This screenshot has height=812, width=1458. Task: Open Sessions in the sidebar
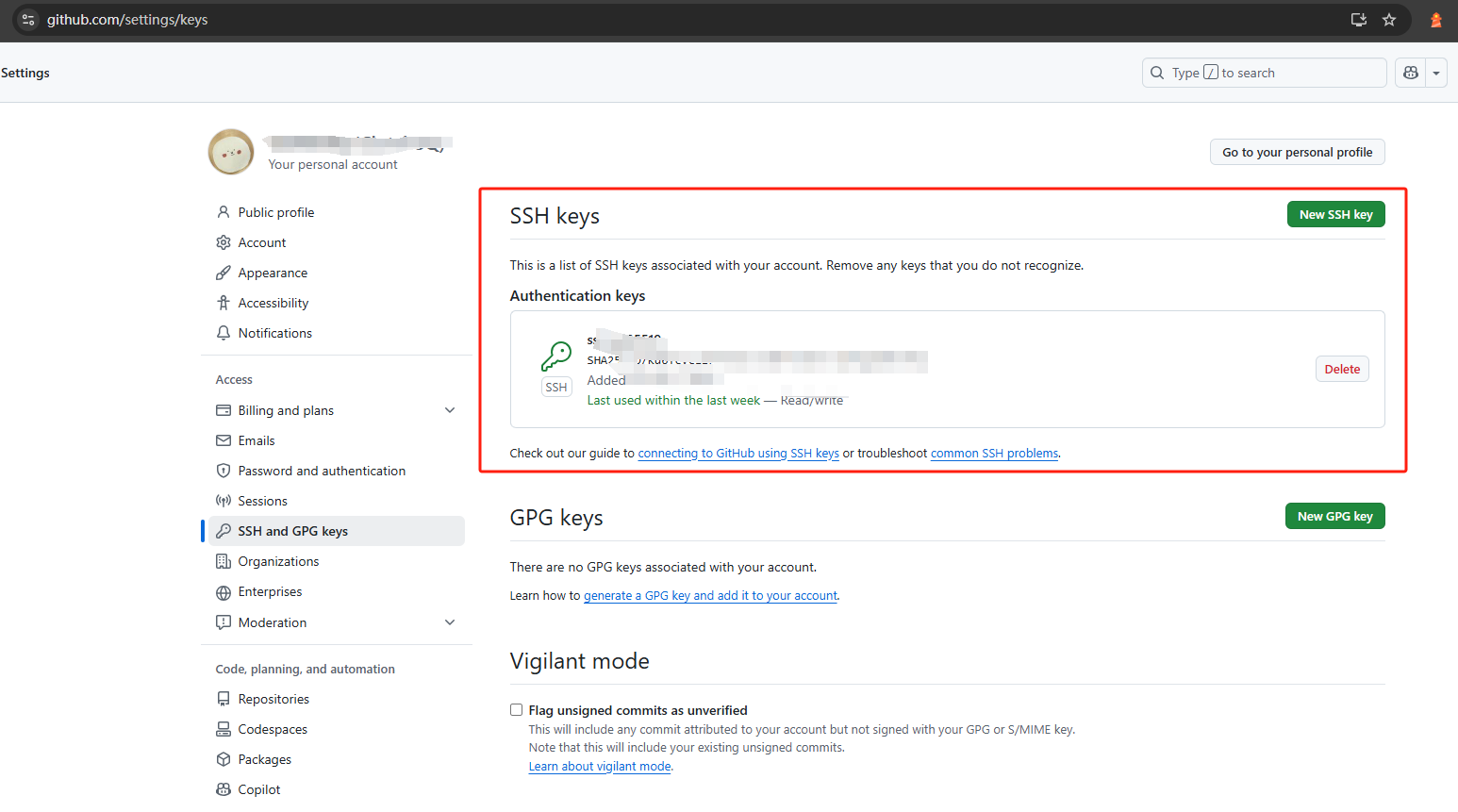263,501
